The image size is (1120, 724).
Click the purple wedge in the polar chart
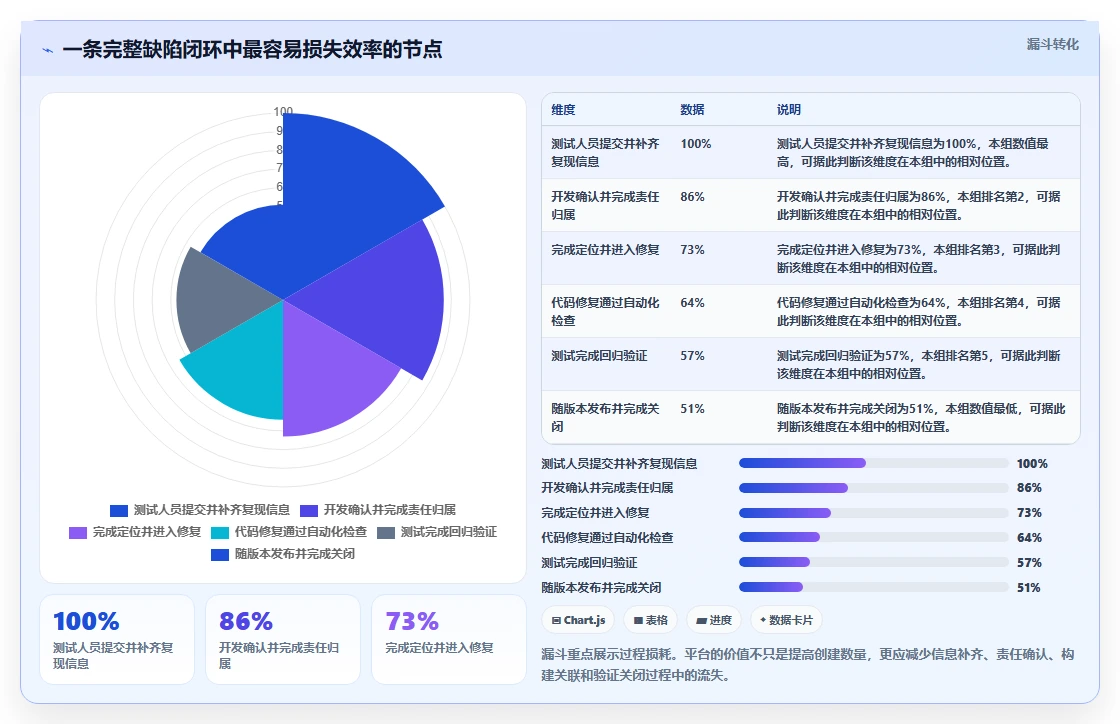(x=329, y=378)
